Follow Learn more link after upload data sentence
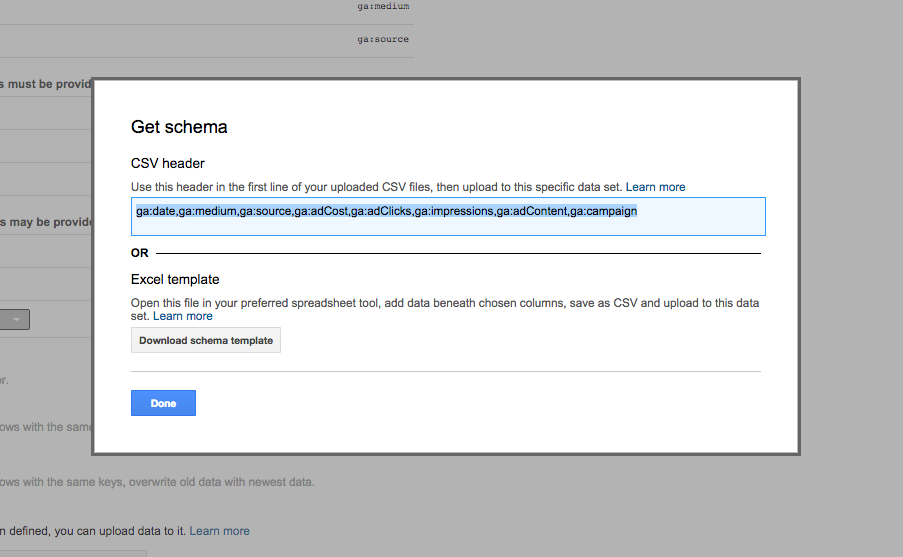Screen dimensions: 903x557 pyautogui.click(x=219, y=531)
